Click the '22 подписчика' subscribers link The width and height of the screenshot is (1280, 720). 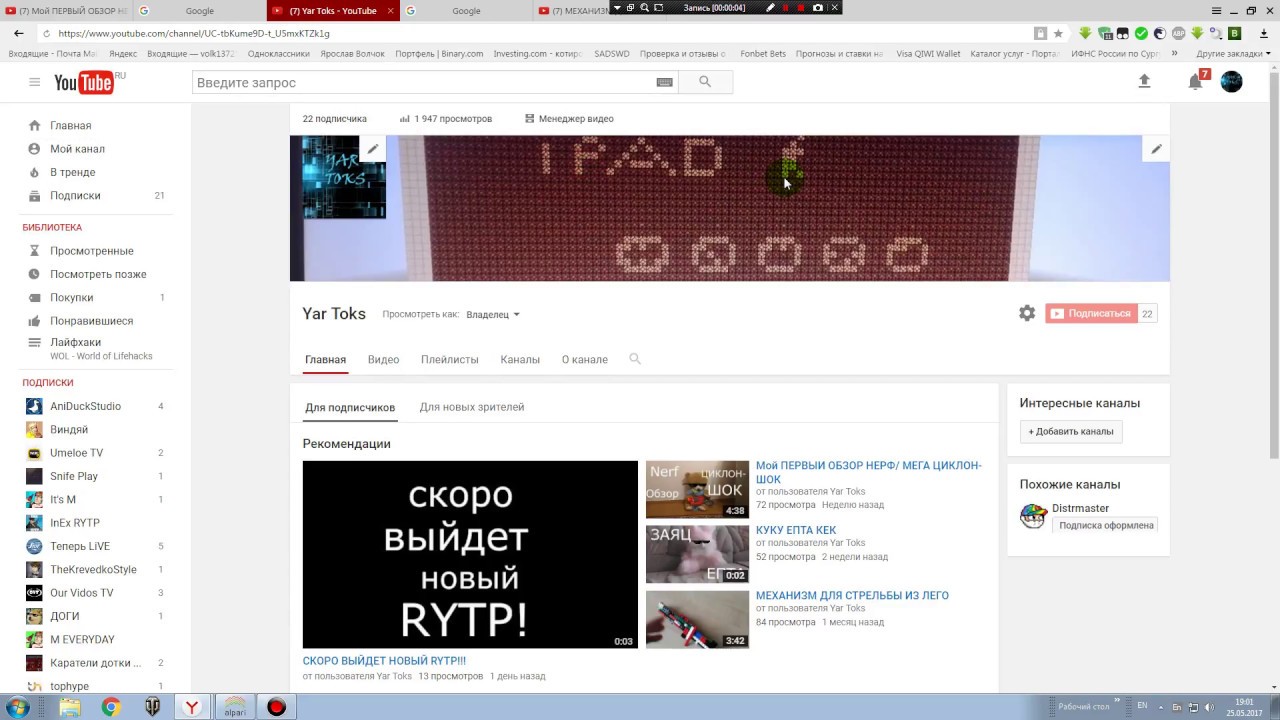pos(335,118)
